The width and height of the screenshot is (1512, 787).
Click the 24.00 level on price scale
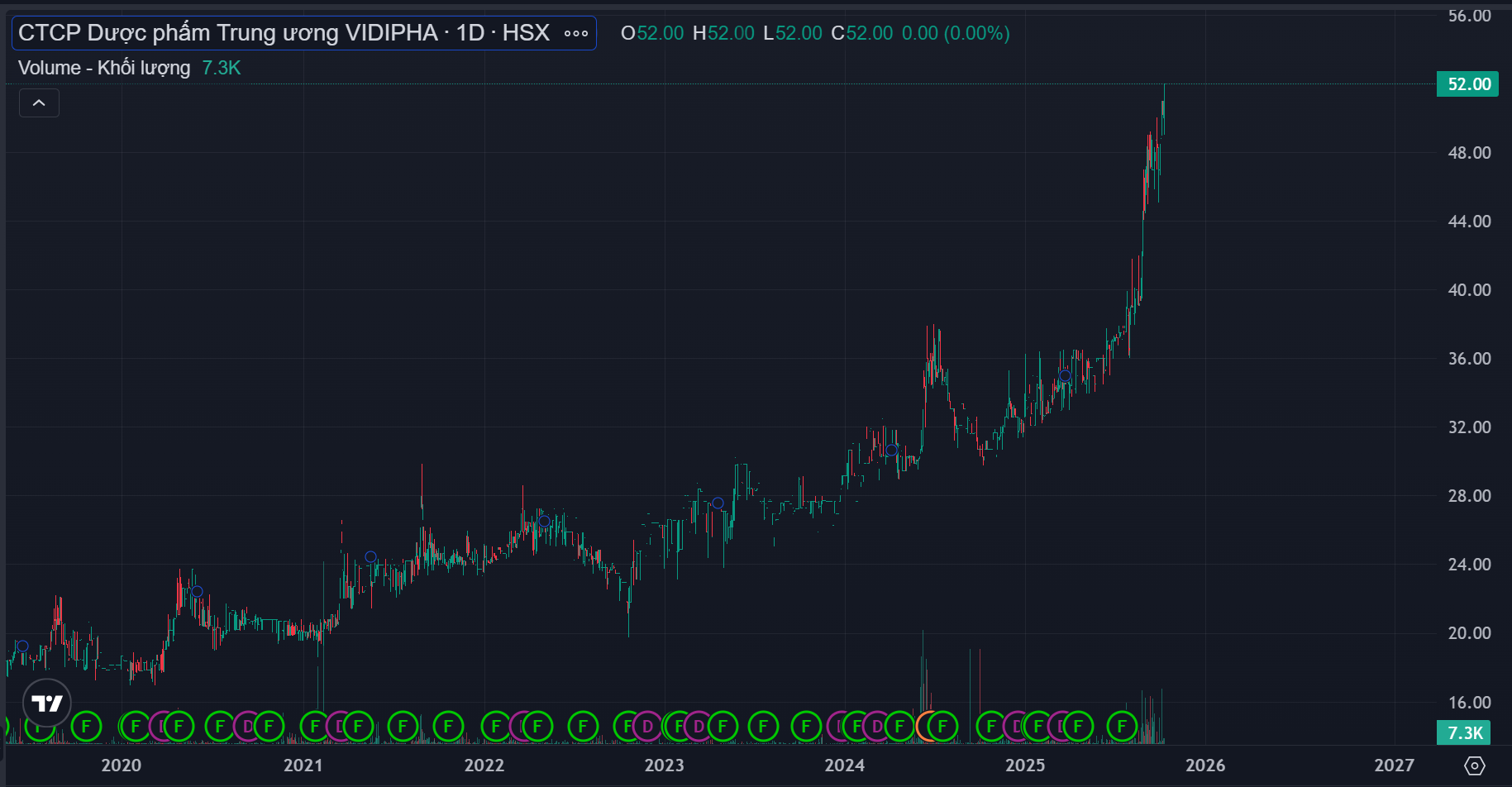pyautogui.click(x=1469, y=565)
